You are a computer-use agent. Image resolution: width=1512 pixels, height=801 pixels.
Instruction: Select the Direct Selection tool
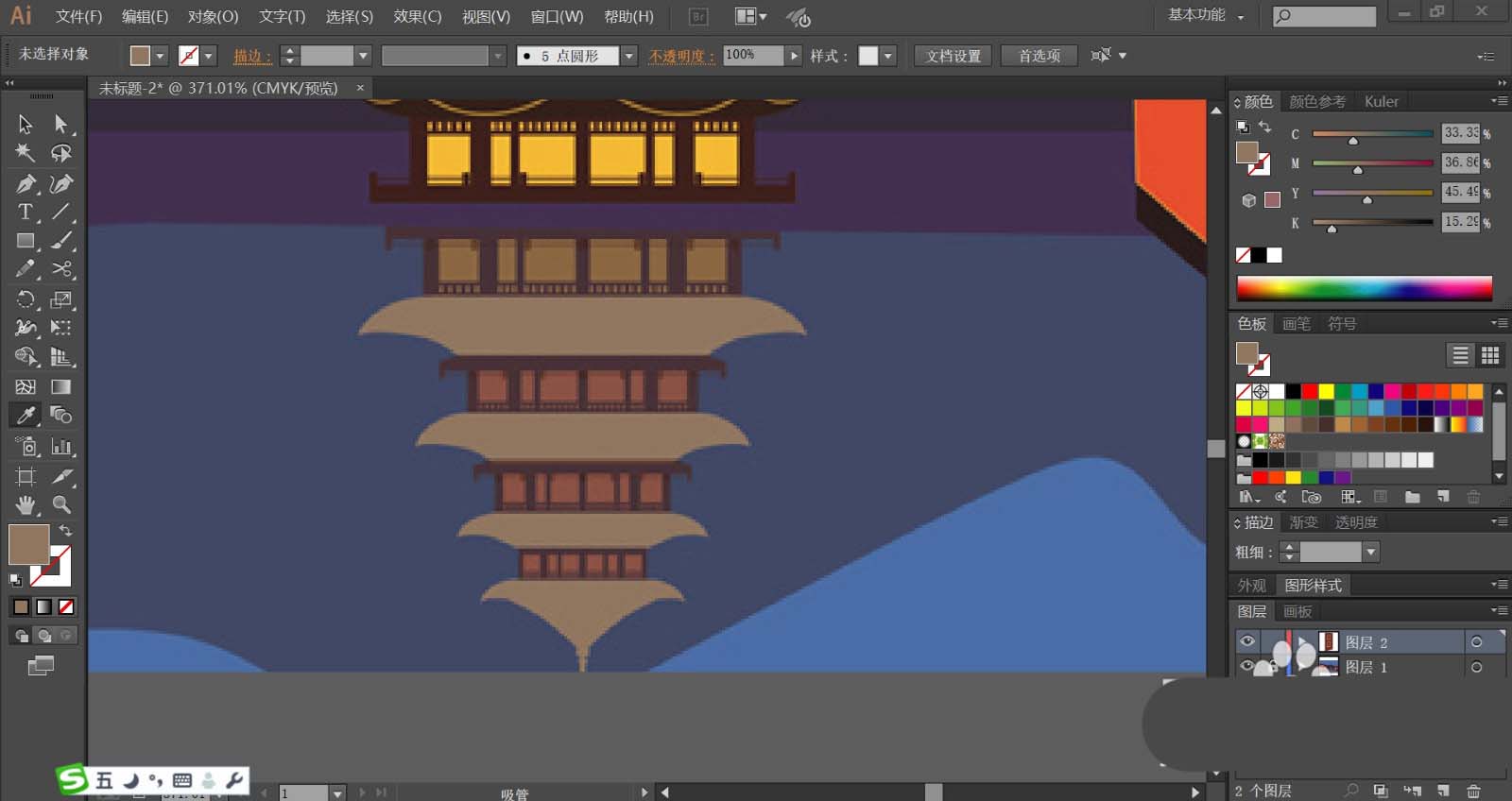pyautogui.click(x=61, y=124)
